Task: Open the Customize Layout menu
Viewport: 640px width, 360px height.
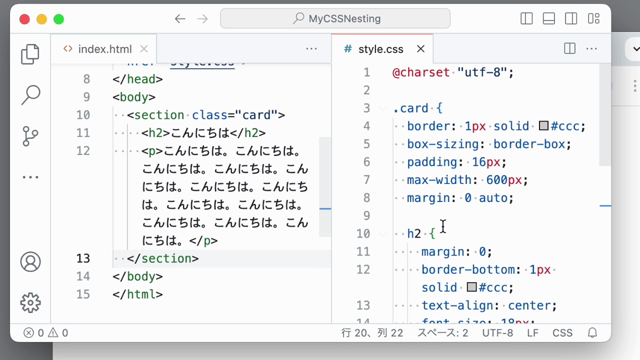Action: pyautogui.click(x=593, y=18)
